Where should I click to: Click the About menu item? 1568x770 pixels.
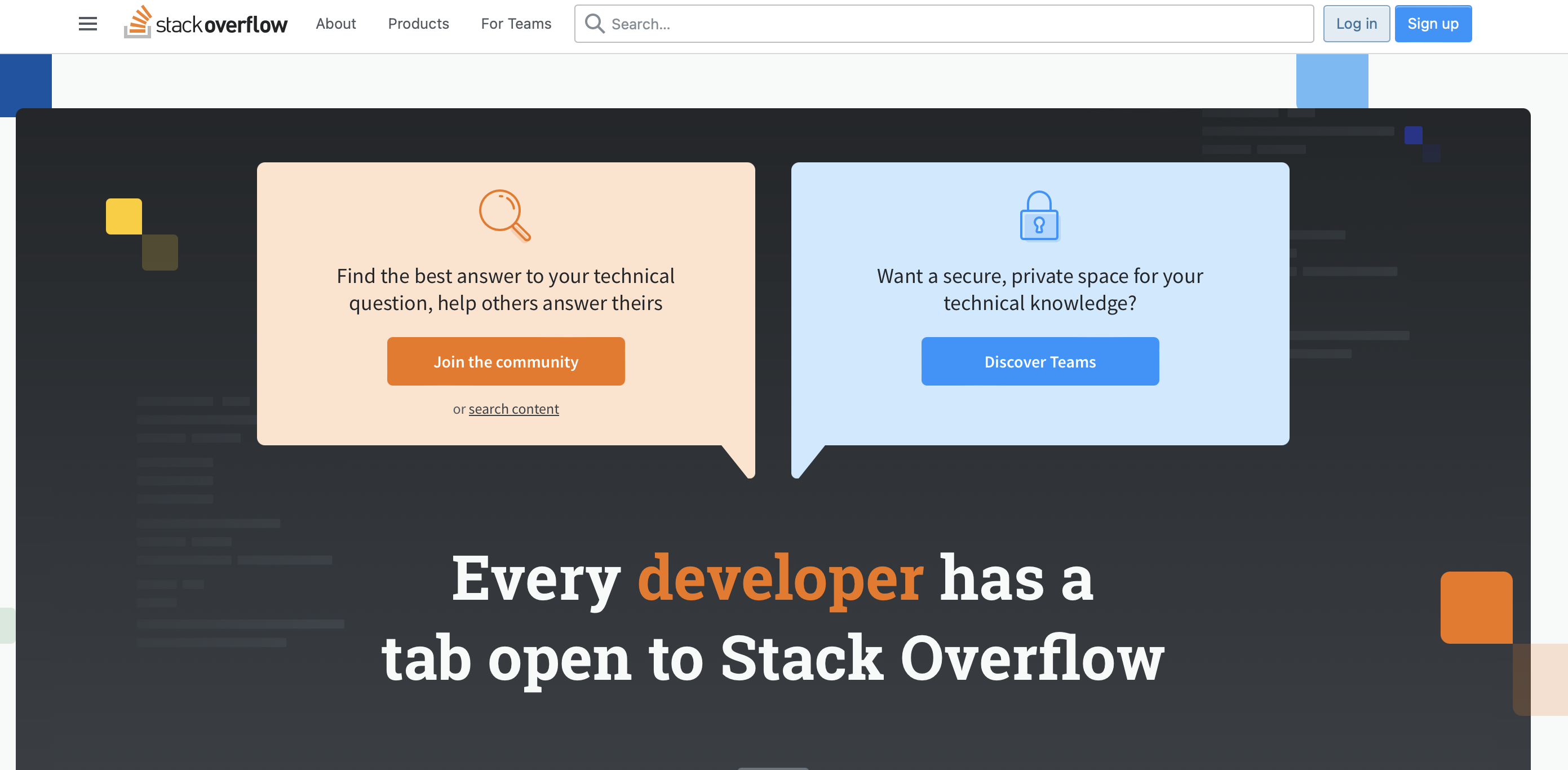click(x=335, y=23)
